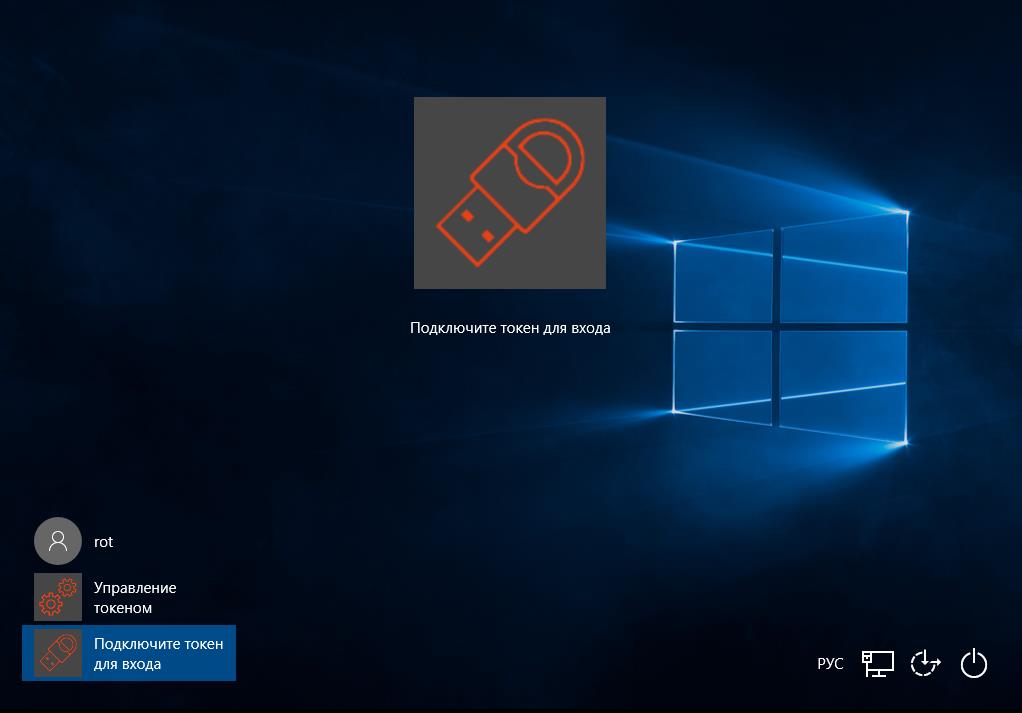Select the rot user avatar
This screenshot has width=1022, height=713.
point(58,541)
